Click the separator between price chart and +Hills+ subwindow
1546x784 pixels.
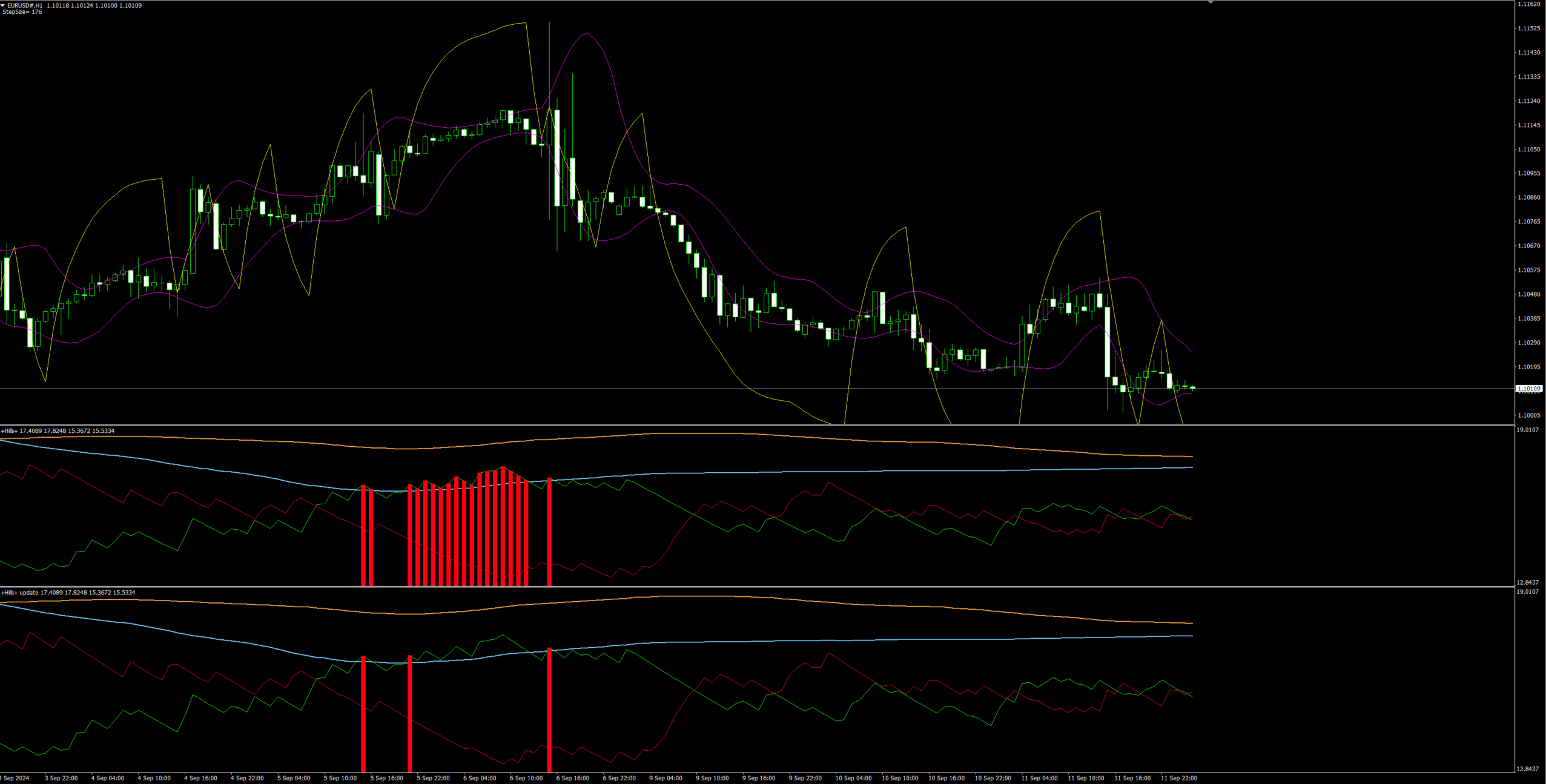(727, 425)
